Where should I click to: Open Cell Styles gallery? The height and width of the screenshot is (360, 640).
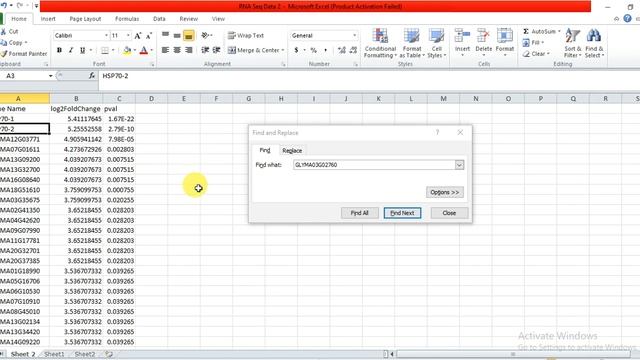436,43
